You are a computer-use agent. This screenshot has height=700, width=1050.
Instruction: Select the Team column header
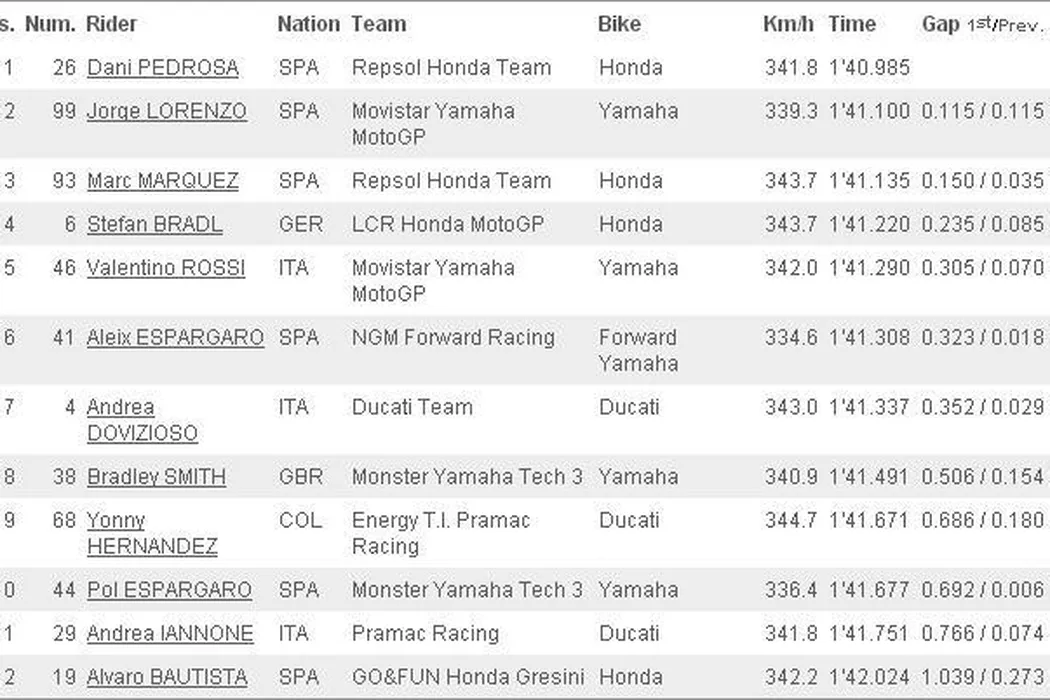379,23
